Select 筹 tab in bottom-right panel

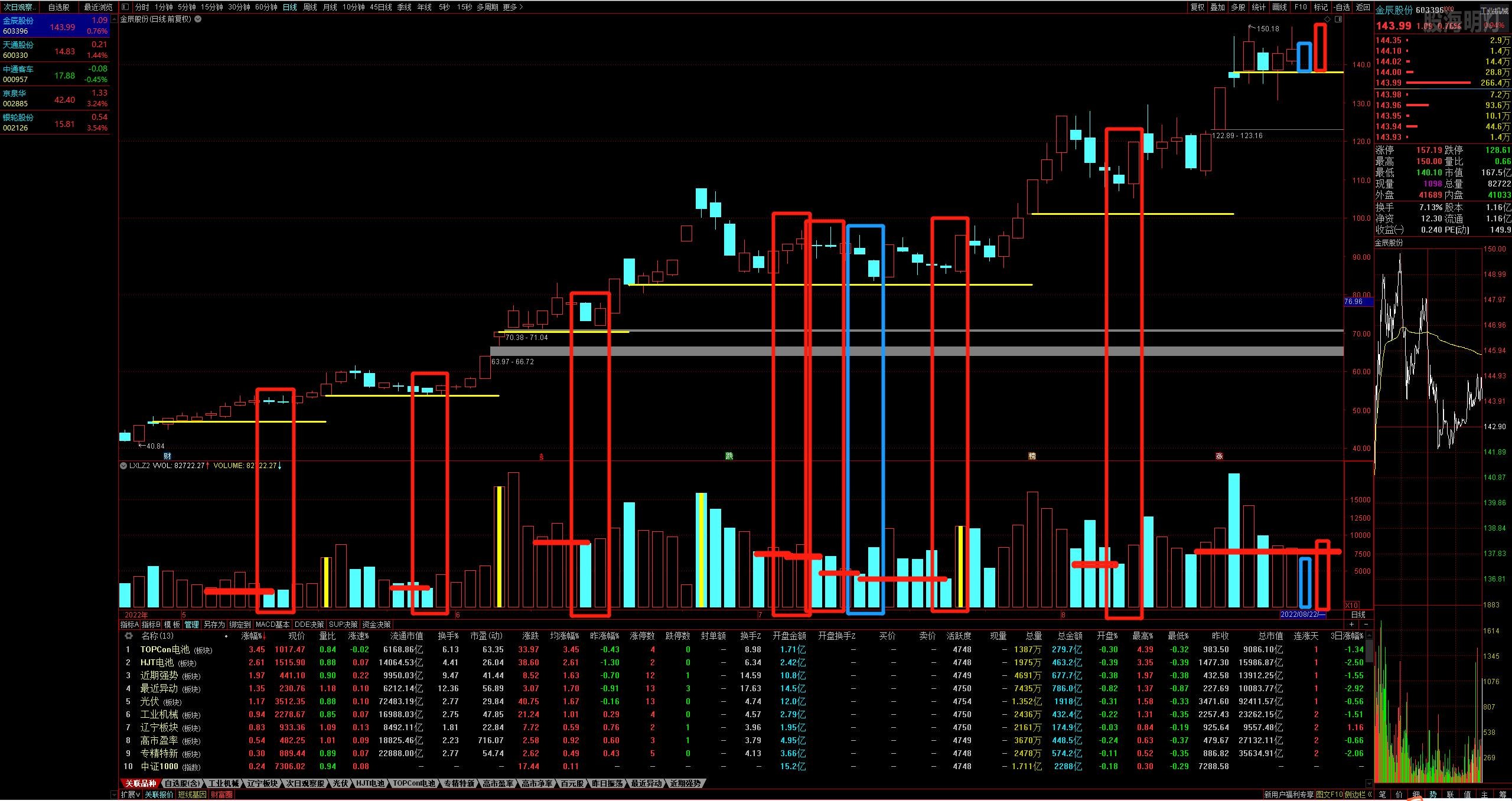click(x=1502, y=795)
